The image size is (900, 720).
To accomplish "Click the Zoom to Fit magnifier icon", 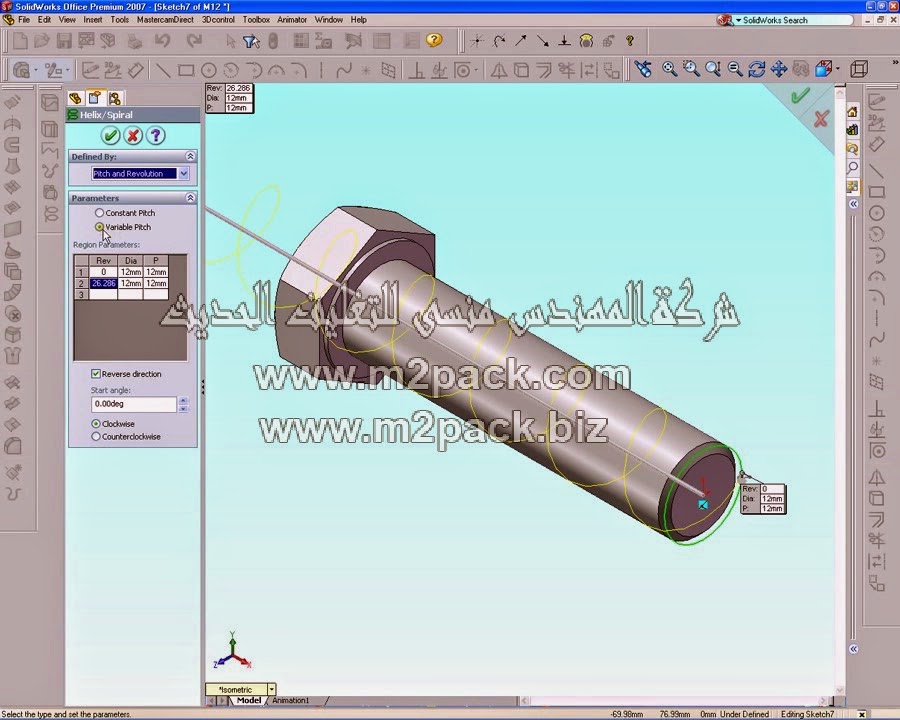I will (669, 69).
